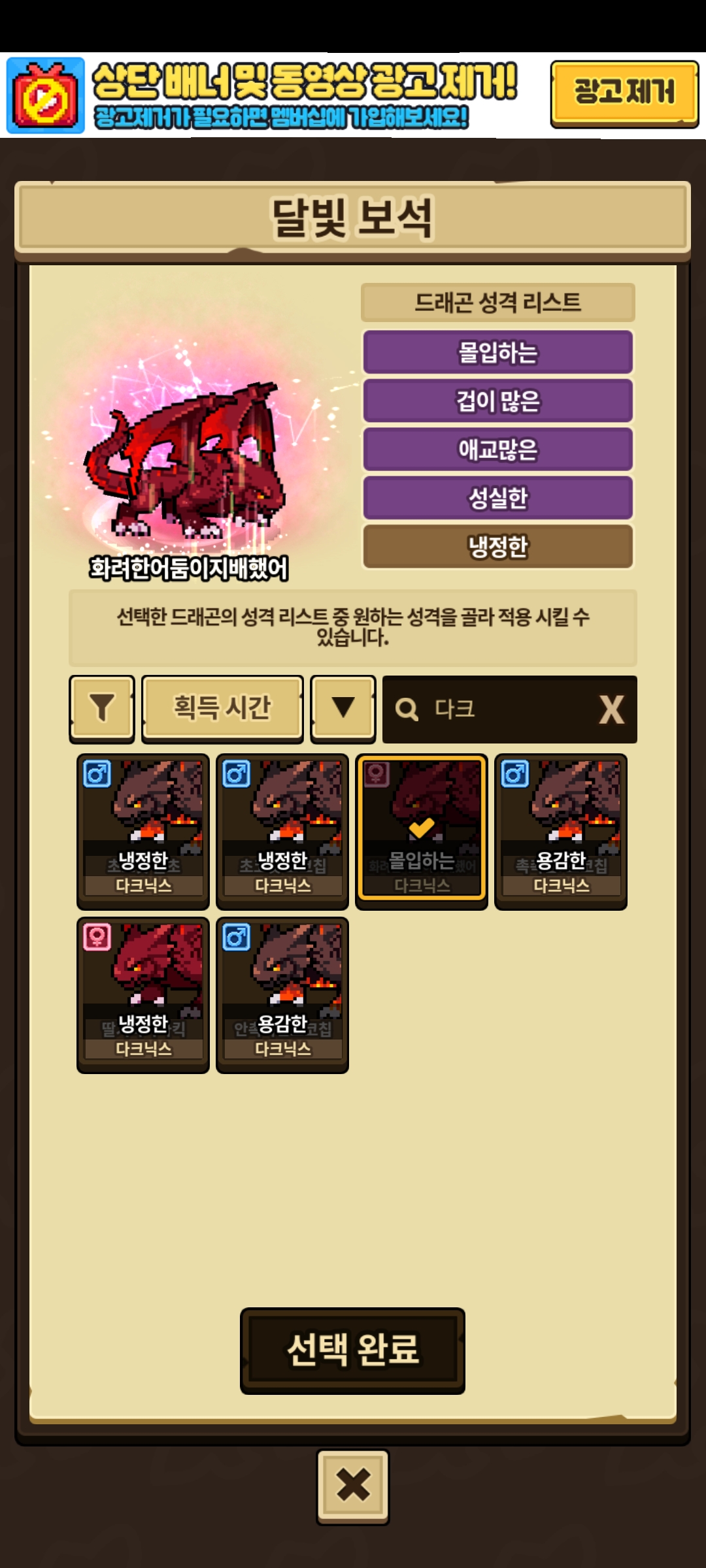Select the second 냉정한 다크닉스 male card
The image size is (706, 1568).
(x=282, y=832)
